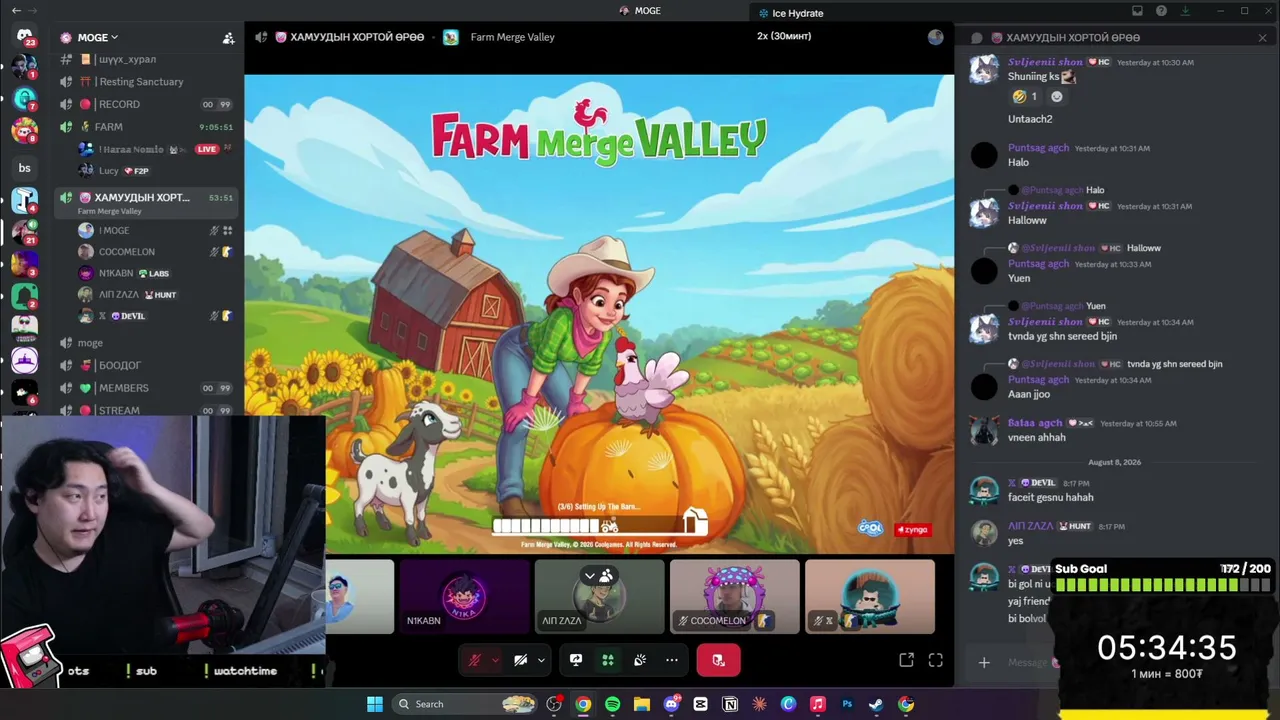
Task: Pop out the call window
Action: 906,660
